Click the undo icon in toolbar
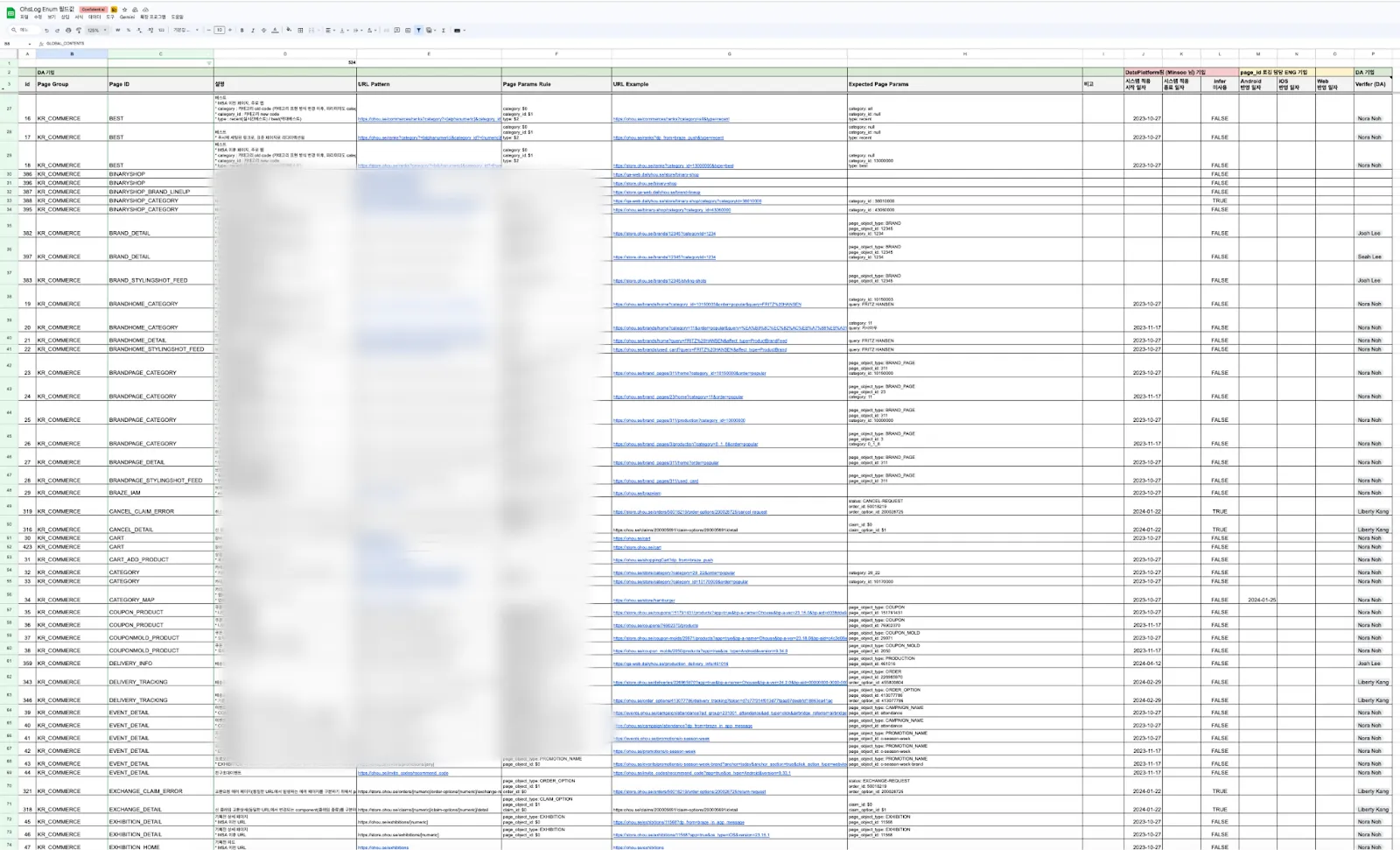The height and width of the screenshot is (850, 1400). pyautogui.click(x=46, y=30)
